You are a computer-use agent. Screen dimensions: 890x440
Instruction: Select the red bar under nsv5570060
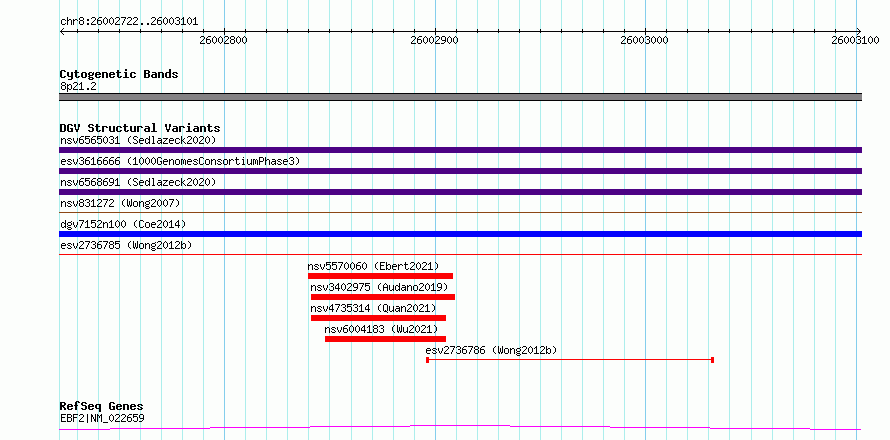tap(380, 276)
